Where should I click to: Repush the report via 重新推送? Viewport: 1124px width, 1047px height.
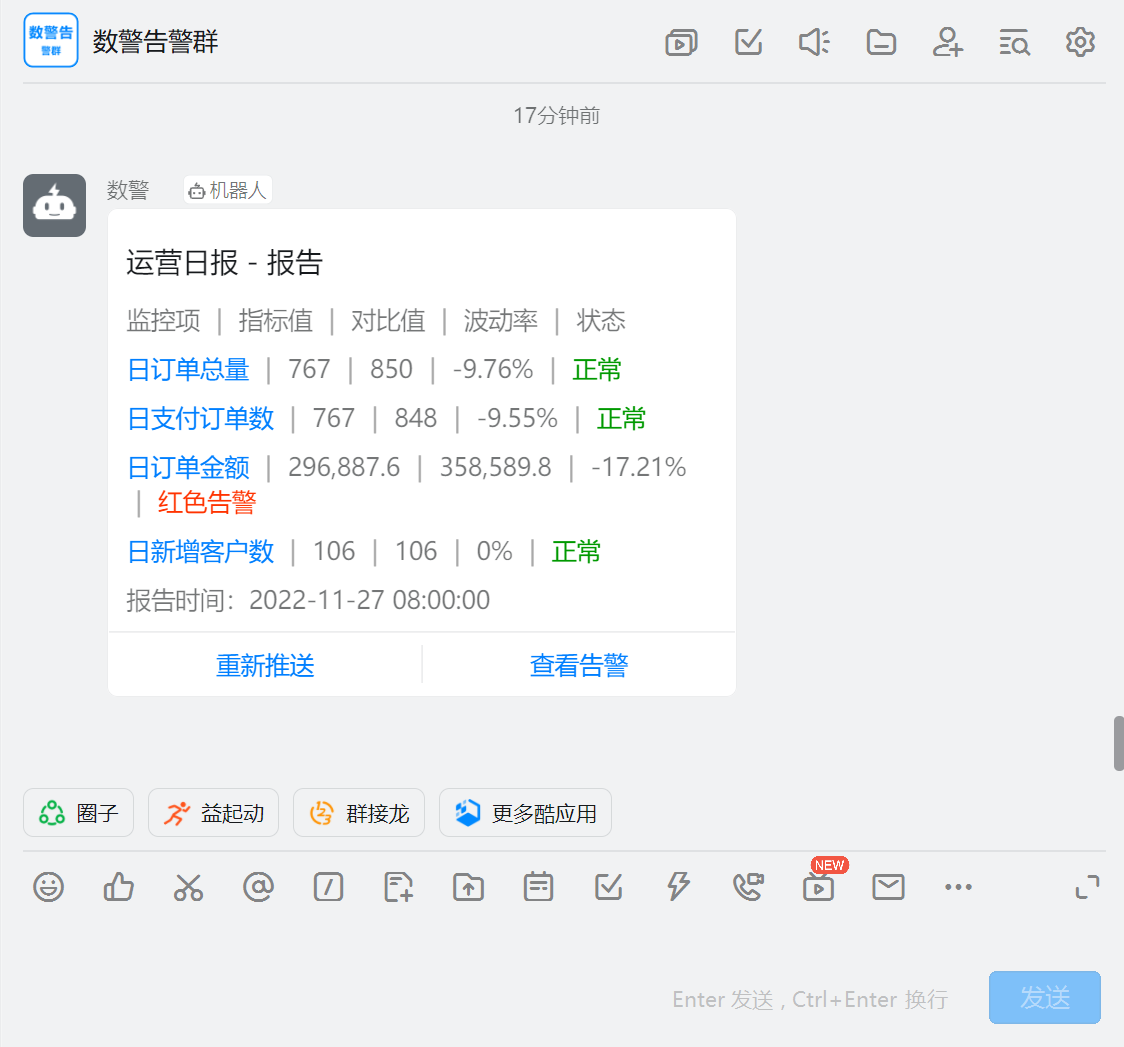click(264, 665)
